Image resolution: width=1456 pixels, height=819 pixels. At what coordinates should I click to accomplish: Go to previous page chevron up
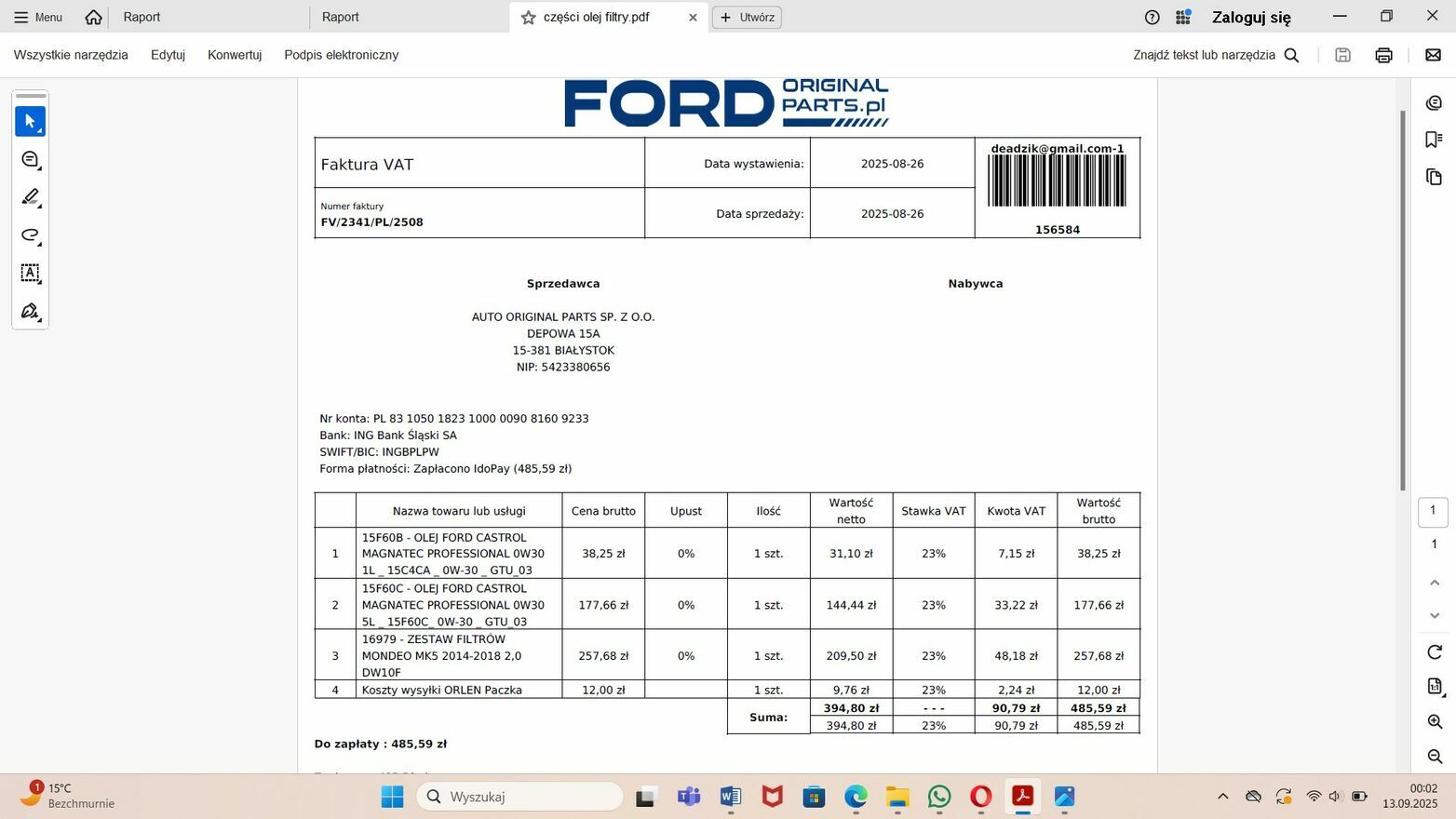[1434, 583]
